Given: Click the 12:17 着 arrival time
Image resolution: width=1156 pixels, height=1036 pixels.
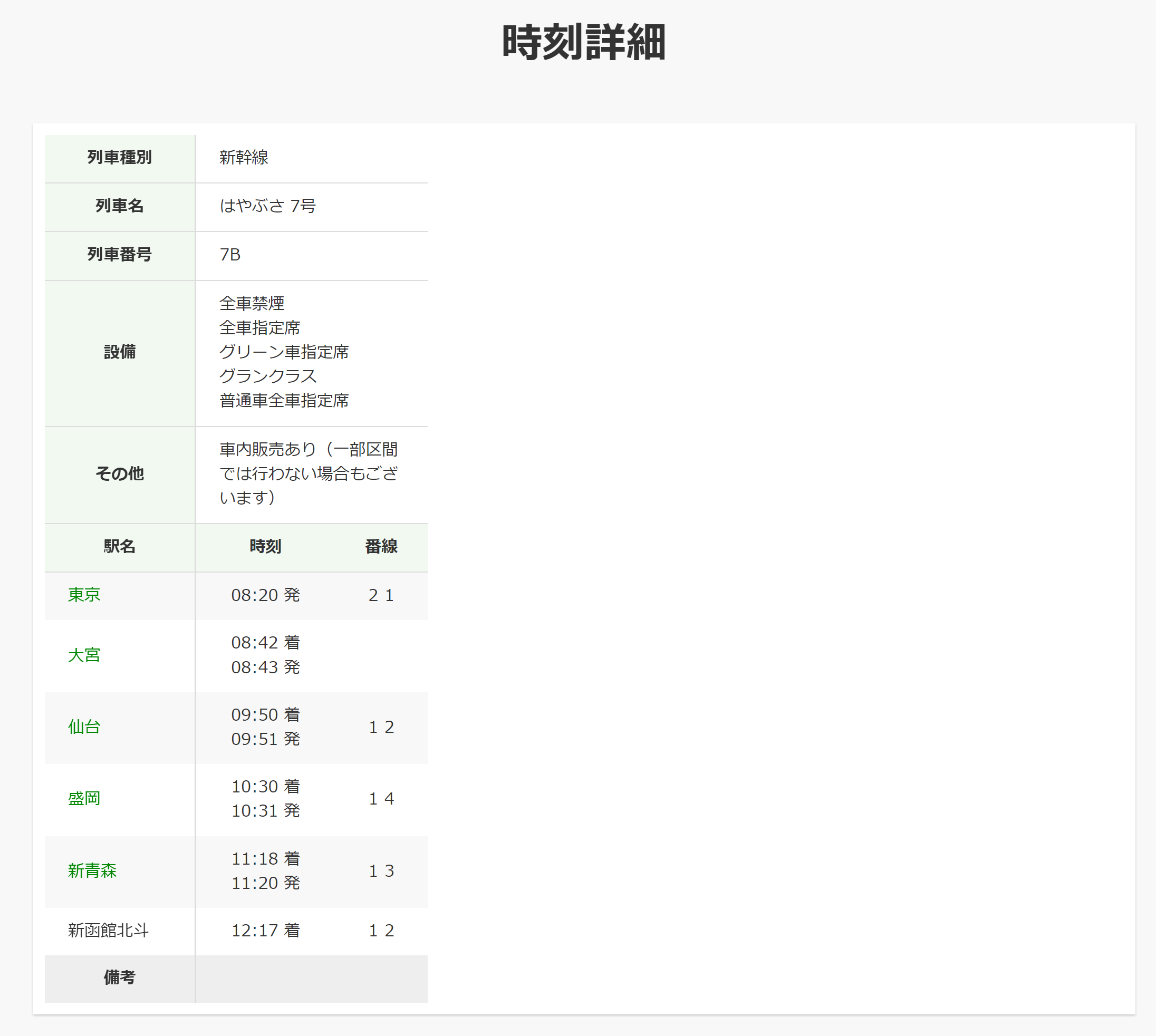Looking at the screenshot, I should click(265, 931).
